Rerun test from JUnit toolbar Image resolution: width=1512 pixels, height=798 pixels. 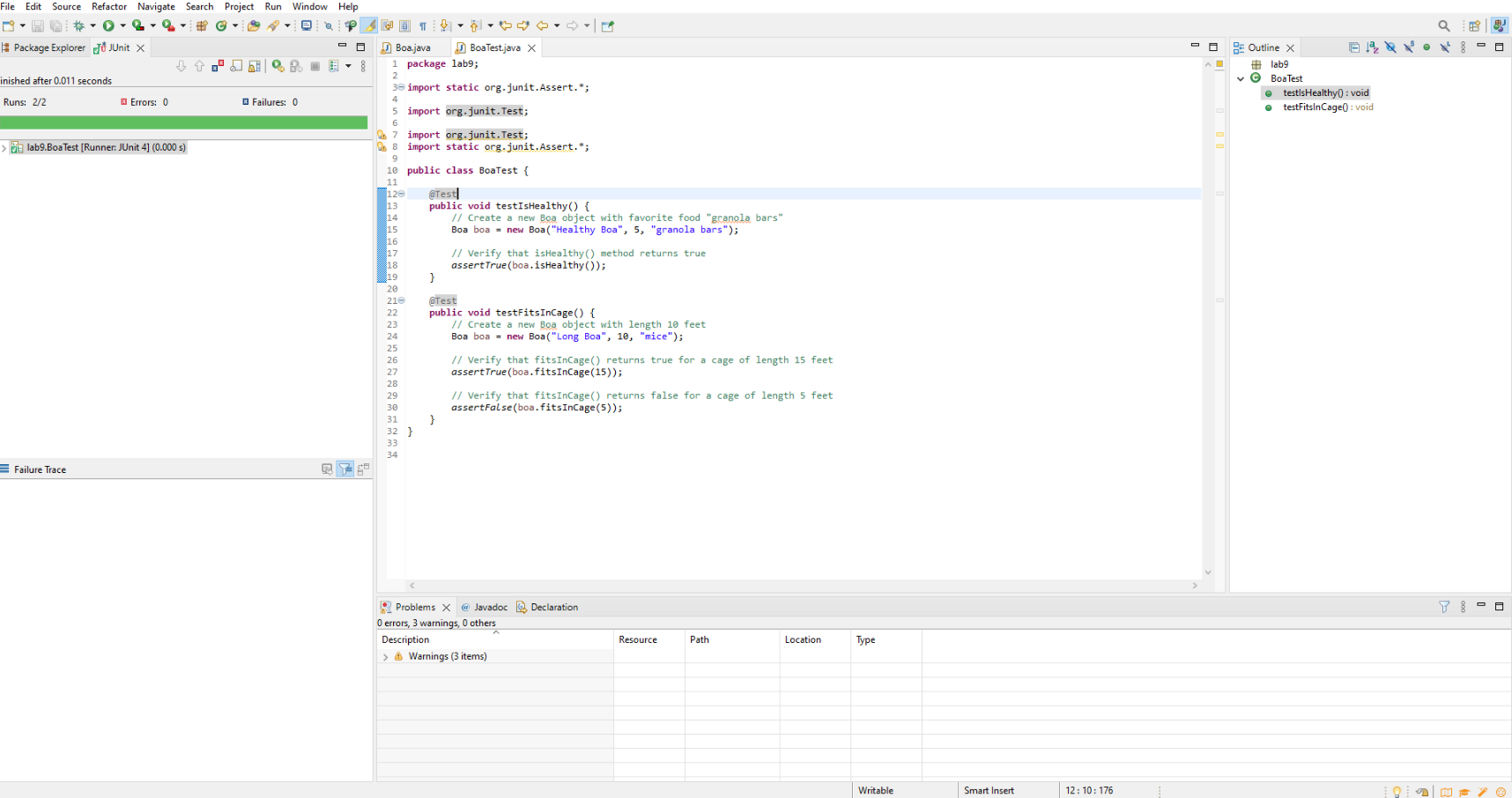[278, 66]
